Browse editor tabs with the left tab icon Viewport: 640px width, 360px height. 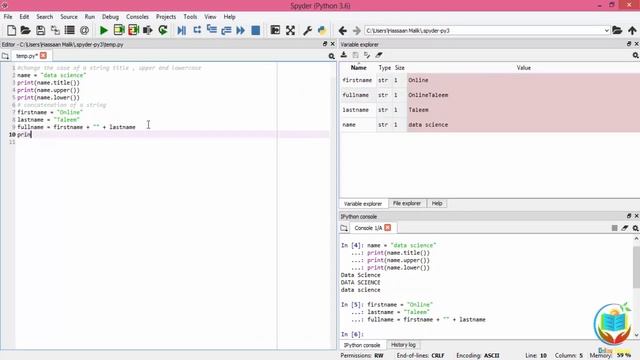[5, 56]
